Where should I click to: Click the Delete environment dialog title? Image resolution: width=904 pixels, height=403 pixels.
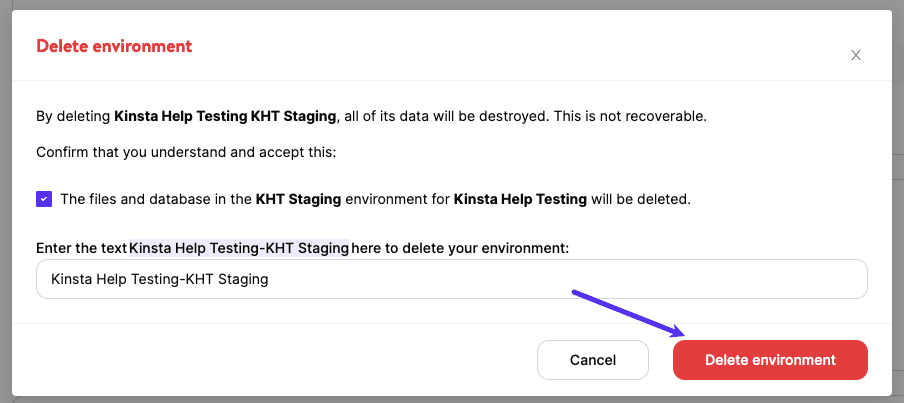point(114,46)
